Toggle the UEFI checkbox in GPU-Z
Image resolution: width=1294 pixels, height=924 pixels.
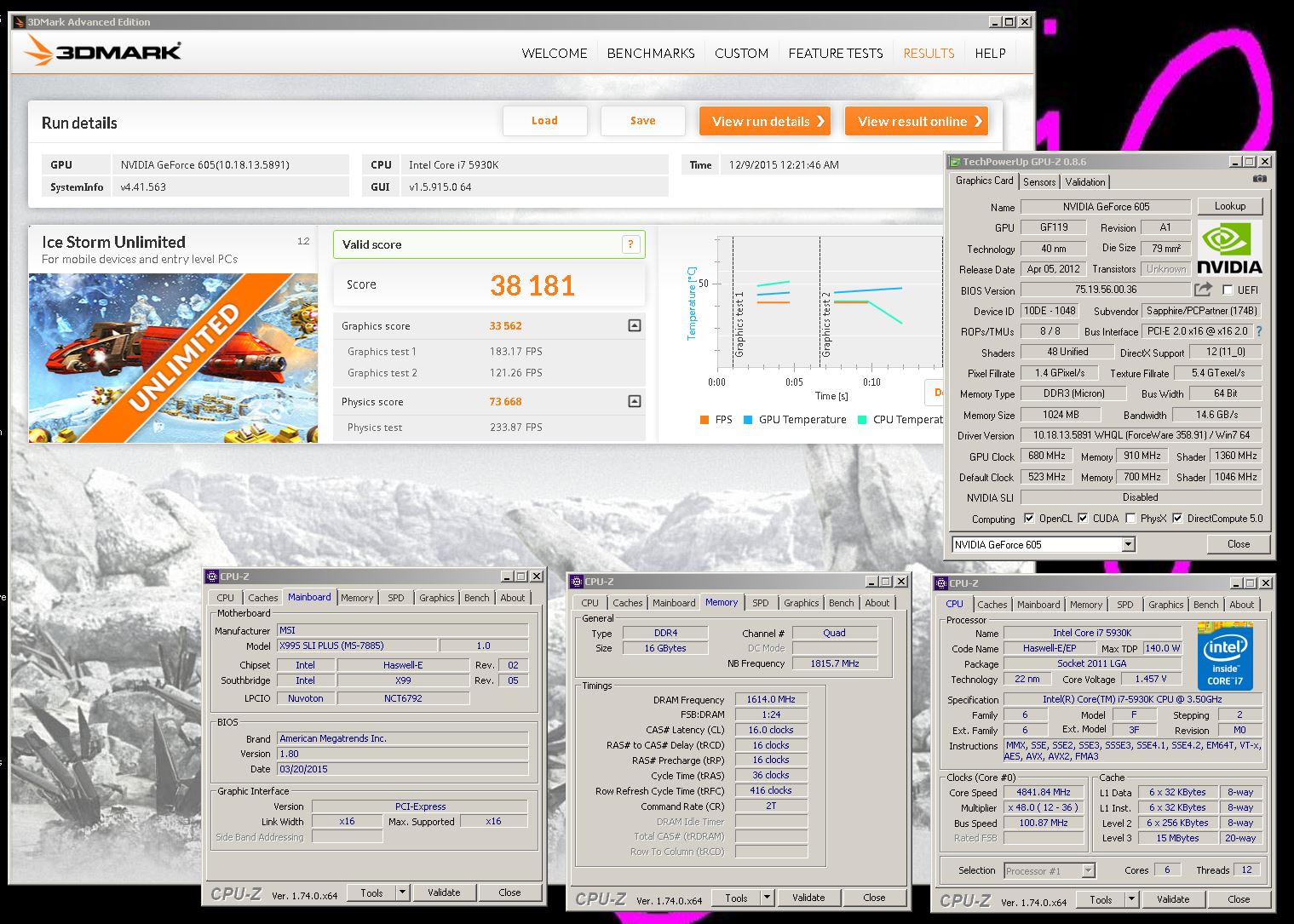point(1228,290)
